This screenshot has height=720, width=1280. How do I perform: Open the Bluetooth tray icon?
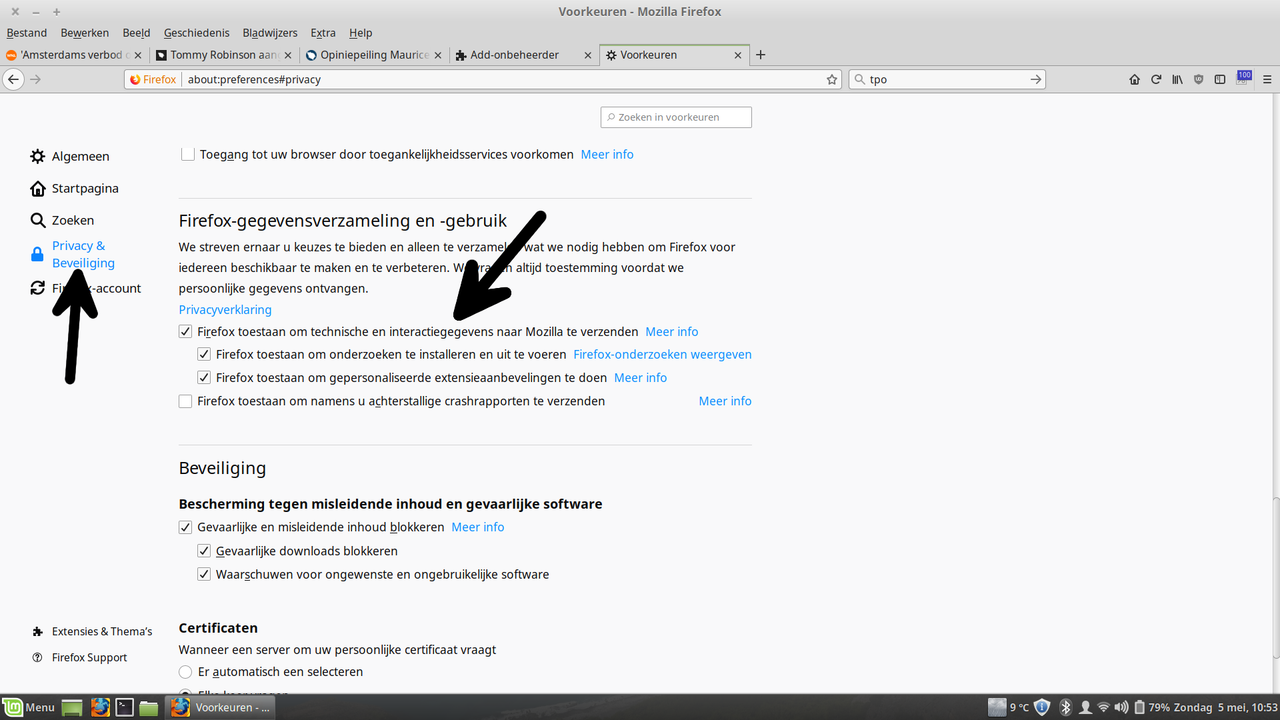[x=1066, y=707]
